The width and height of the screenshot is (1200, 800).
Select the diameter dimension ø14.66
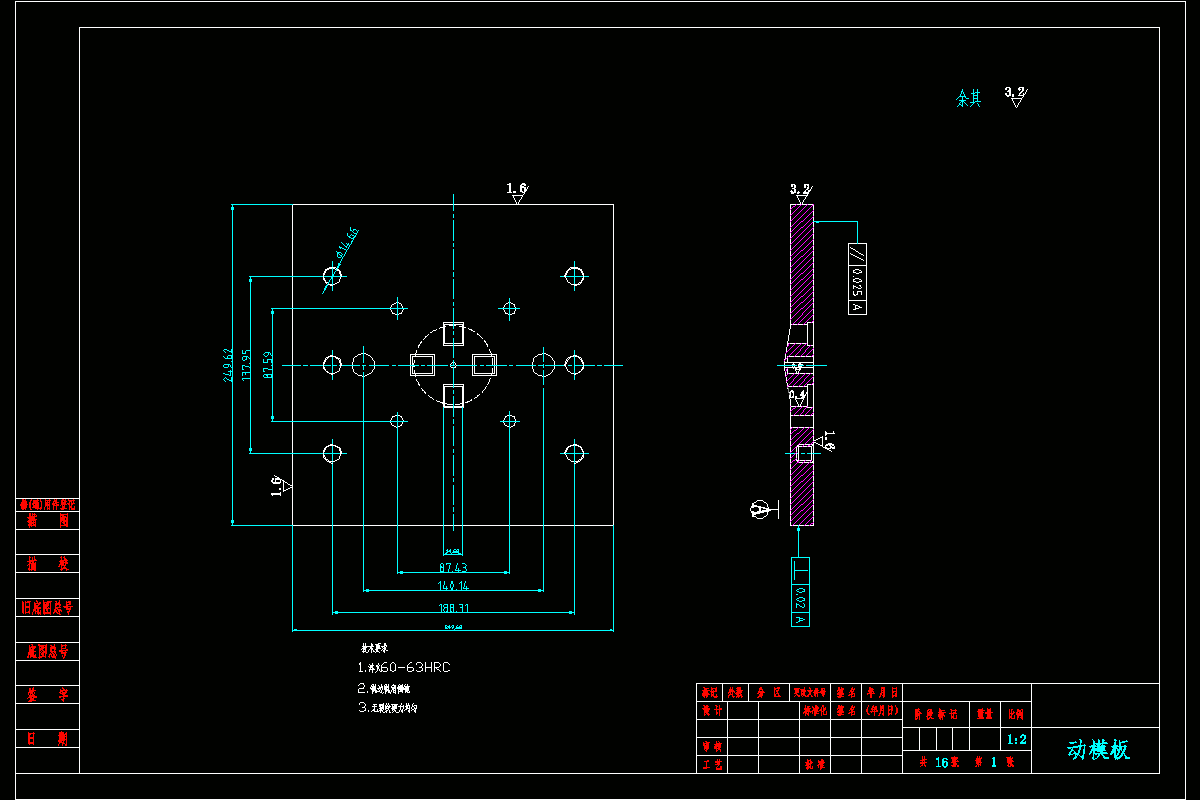[349, 242]
